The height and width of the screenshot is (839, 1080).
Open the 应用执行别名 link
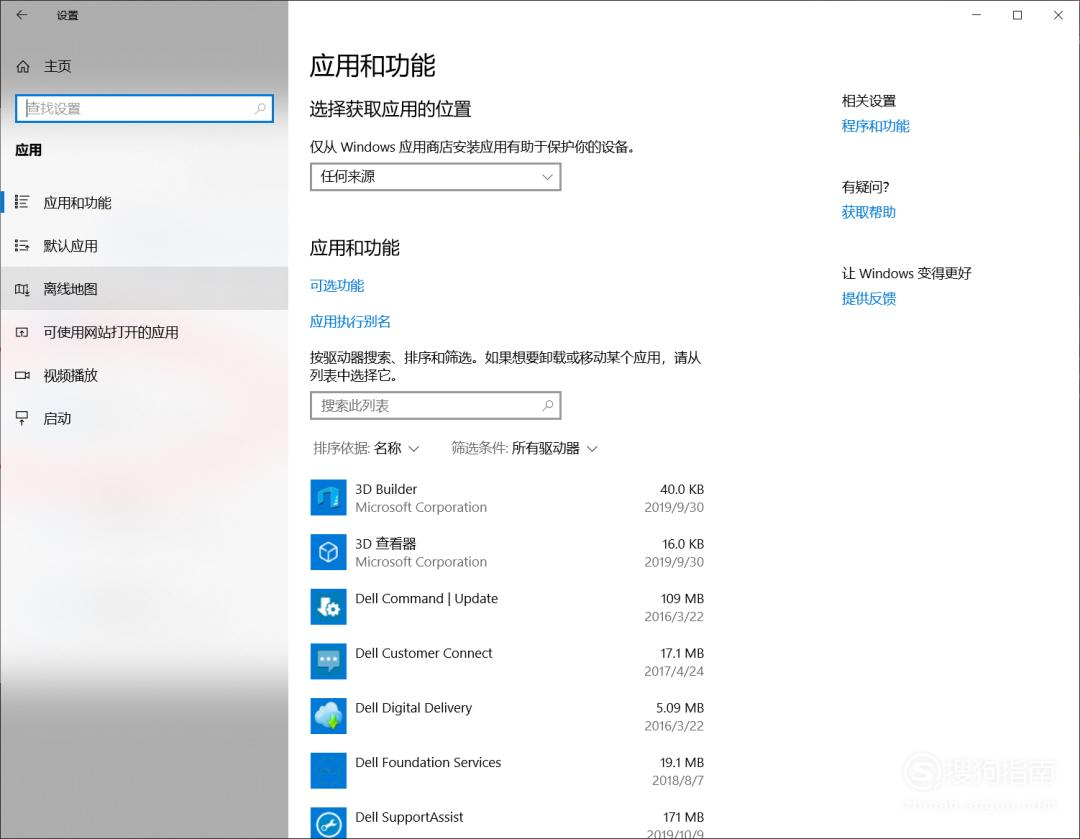coord(350,321)
